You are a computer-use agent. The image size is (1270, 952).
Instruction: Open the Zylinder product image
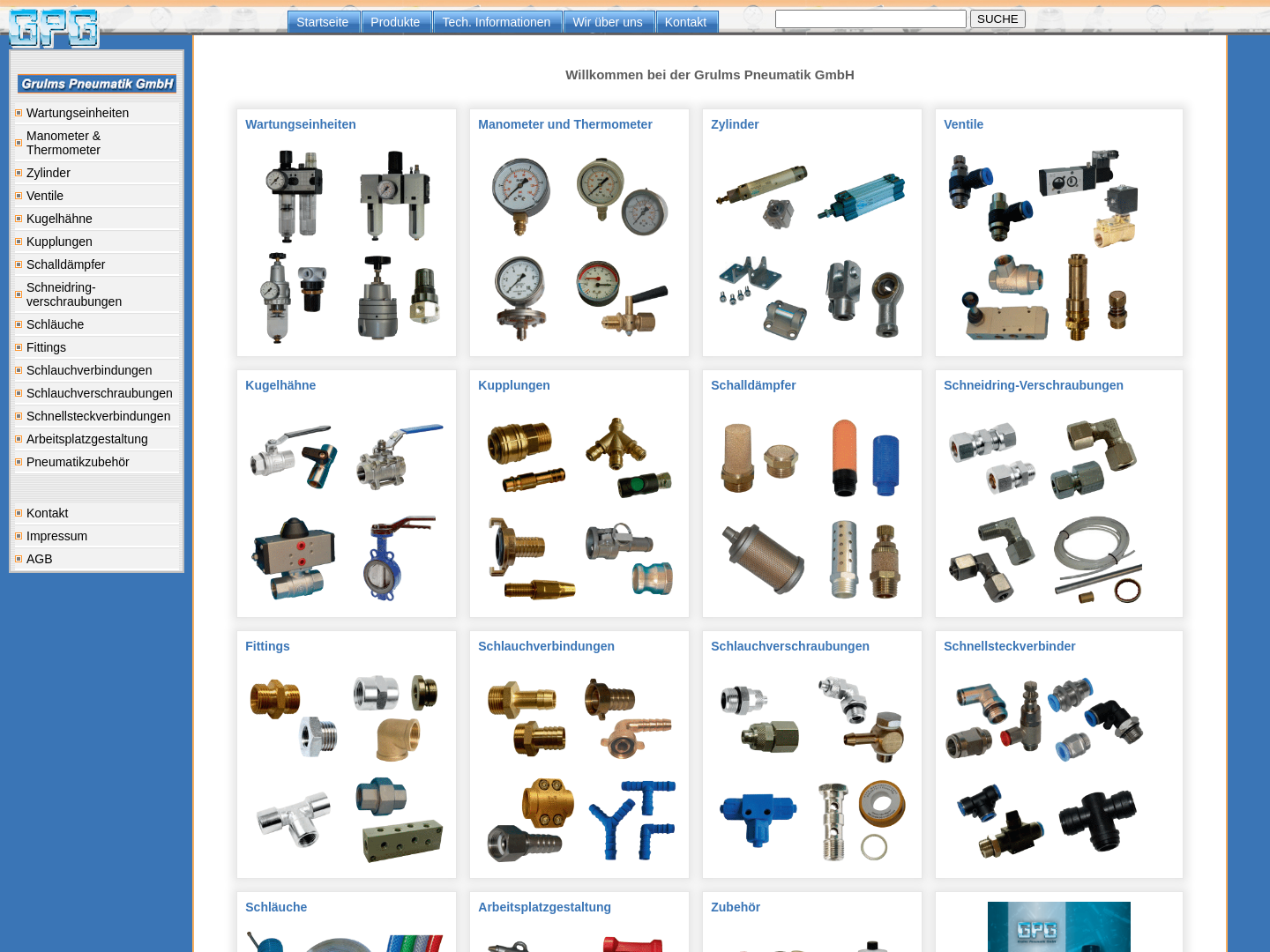(x=811, y=246)
